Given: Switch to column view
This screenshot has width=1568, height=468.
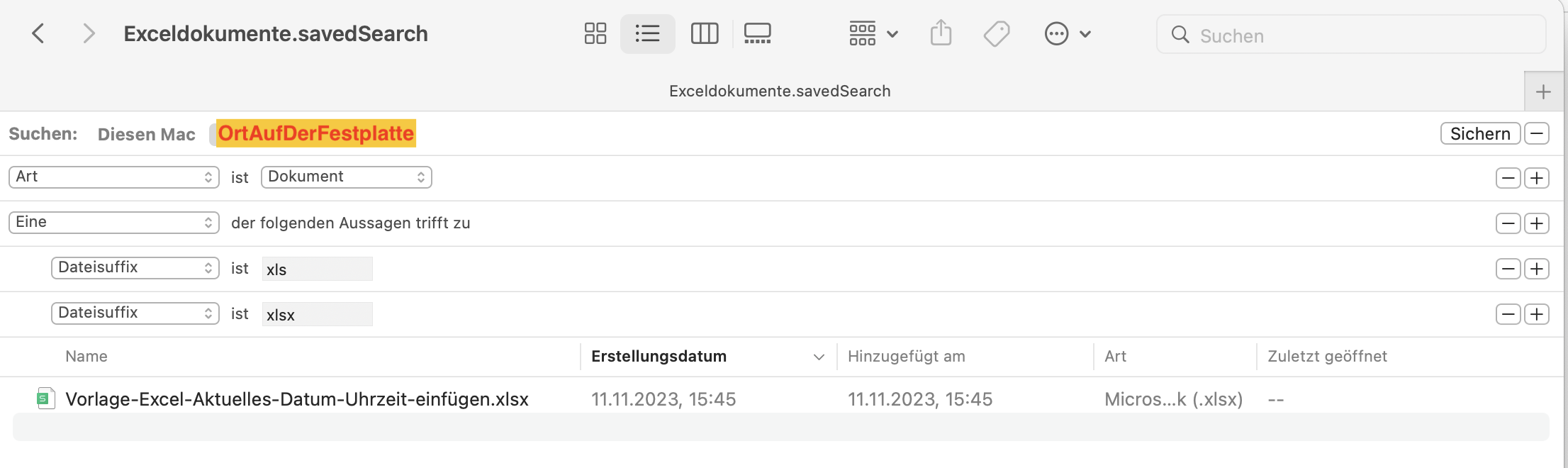Looking at the screenshot, I should (705, 33).
